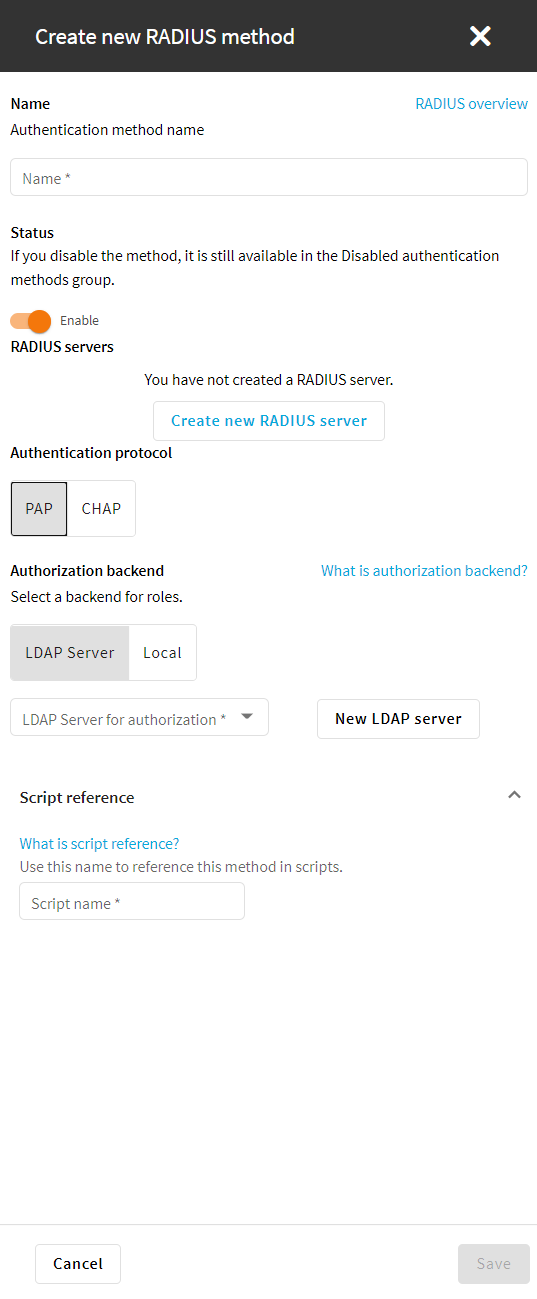Viewport: 537px width, 1299px height.
Task: Click the Save button
Action: coord(494,1264)
